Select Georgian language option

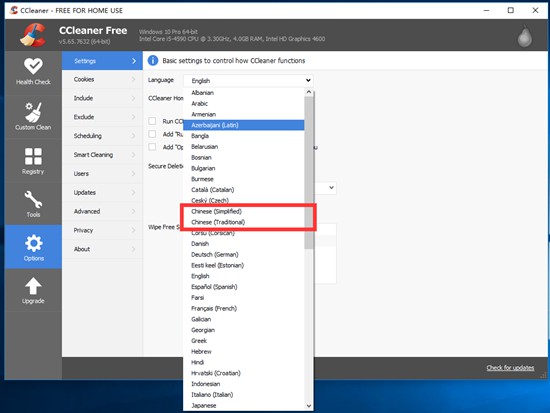point(243,330)
